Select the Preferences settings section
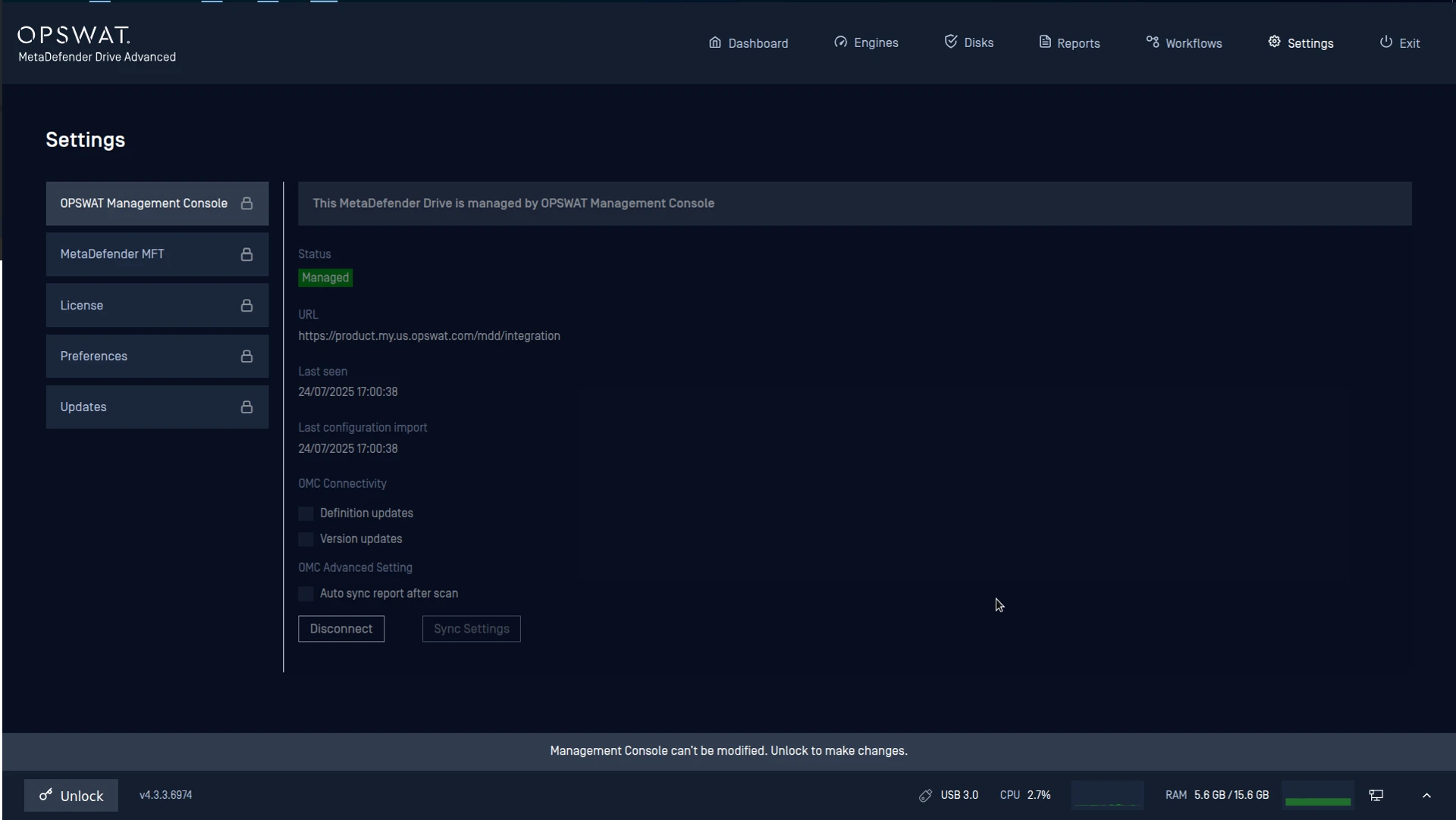The height and width of the screenshot is (820, 1456). tap(157, 357)
